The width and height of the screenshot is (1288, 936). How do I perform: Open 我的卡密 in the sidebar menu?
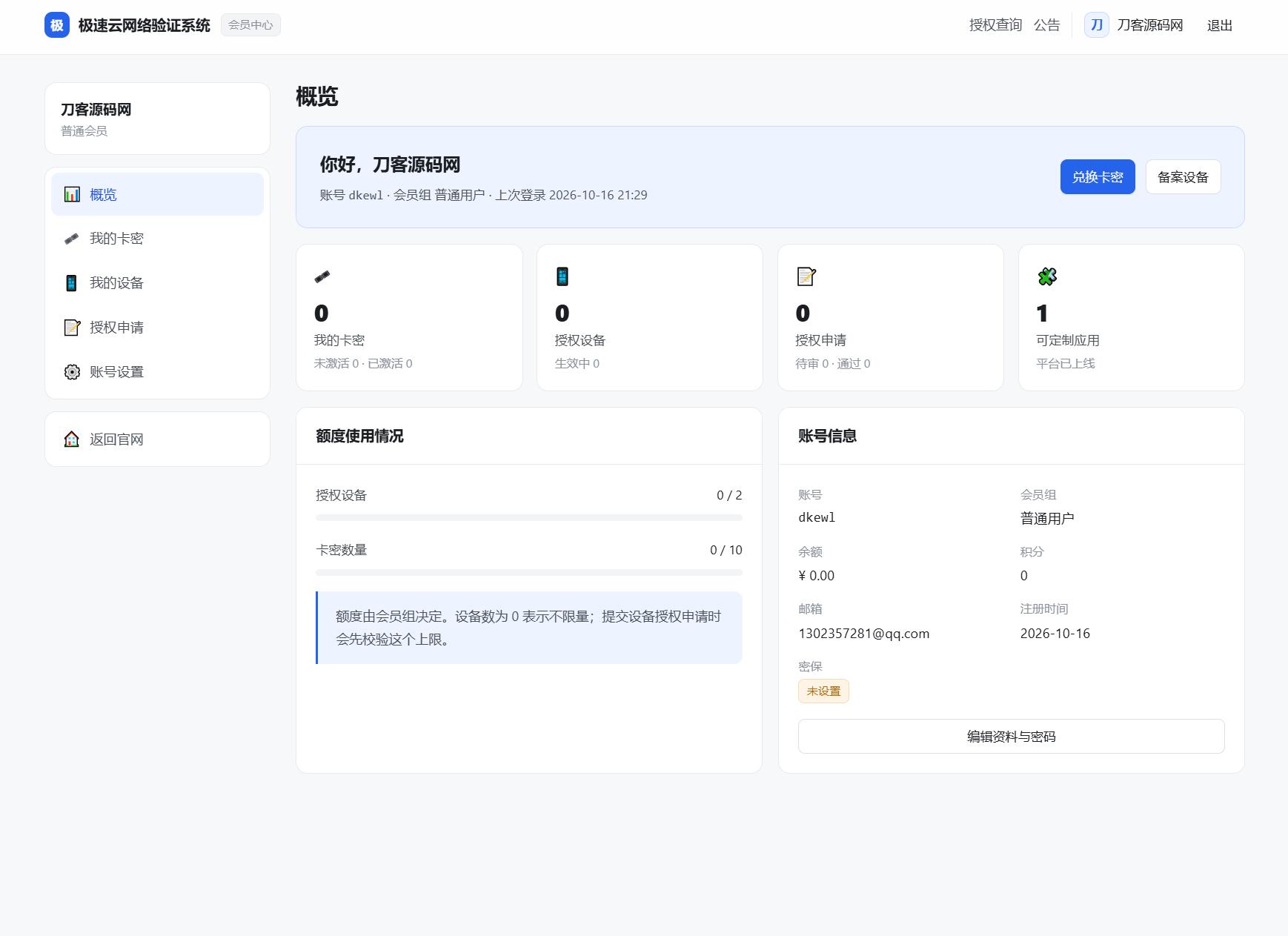pyautogui.click(x=157, y=239)
